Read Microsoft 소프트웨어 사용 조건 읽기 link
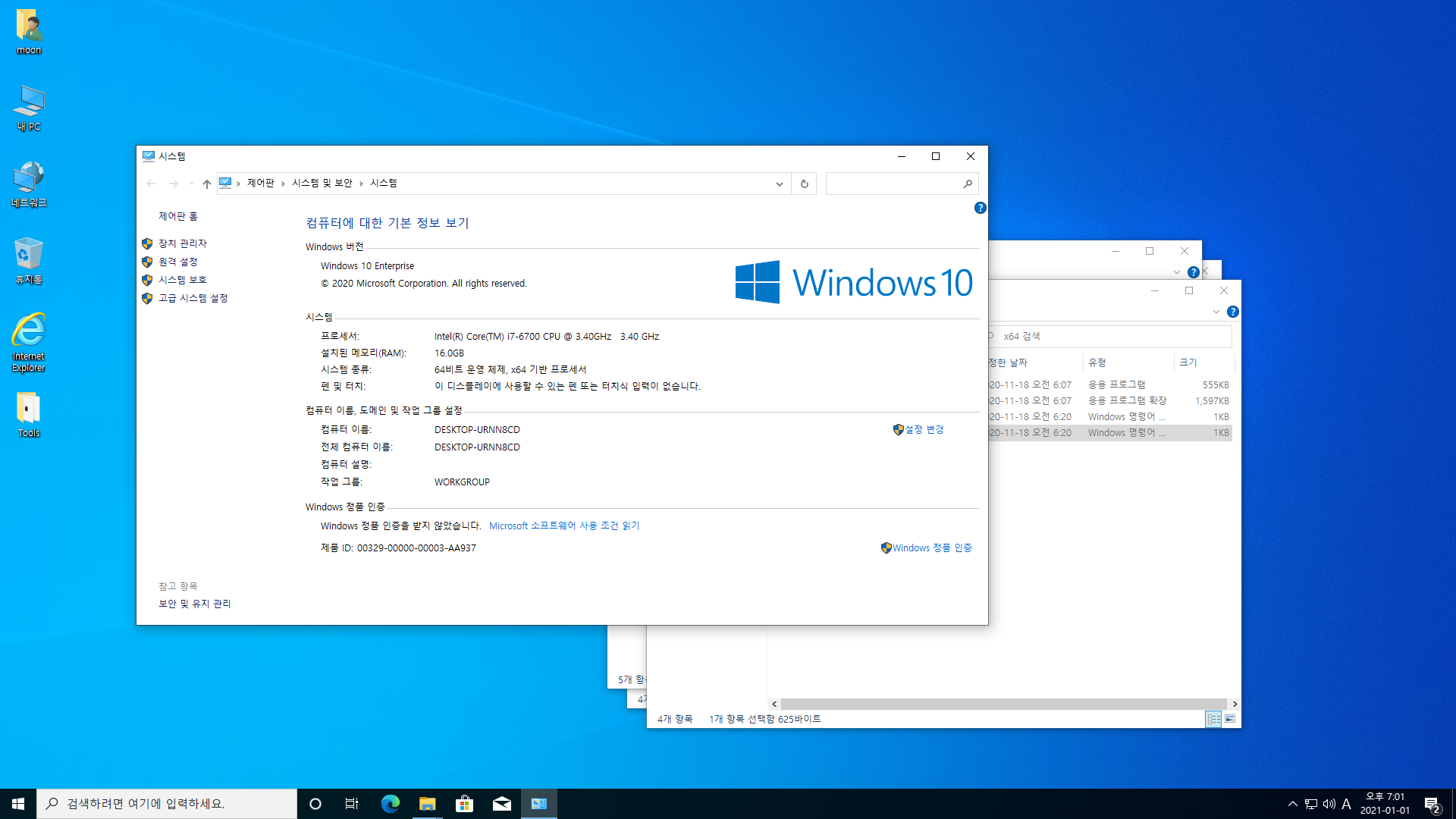The image size is (1456, 819). pyautogui.click(x=564, y=526)
